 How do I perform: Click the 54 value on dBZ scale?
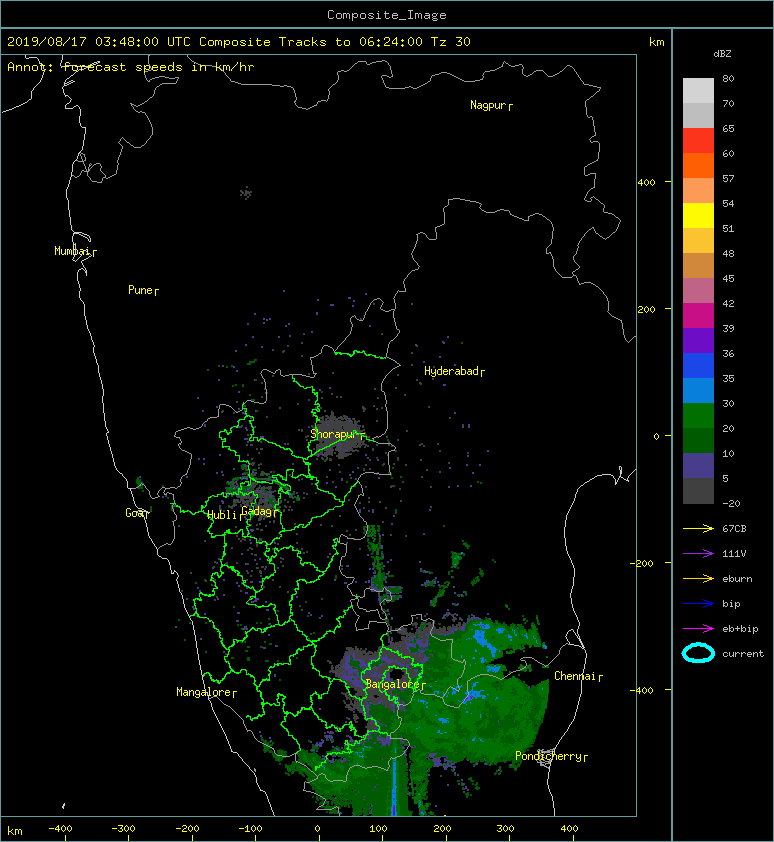pos(728,204)
